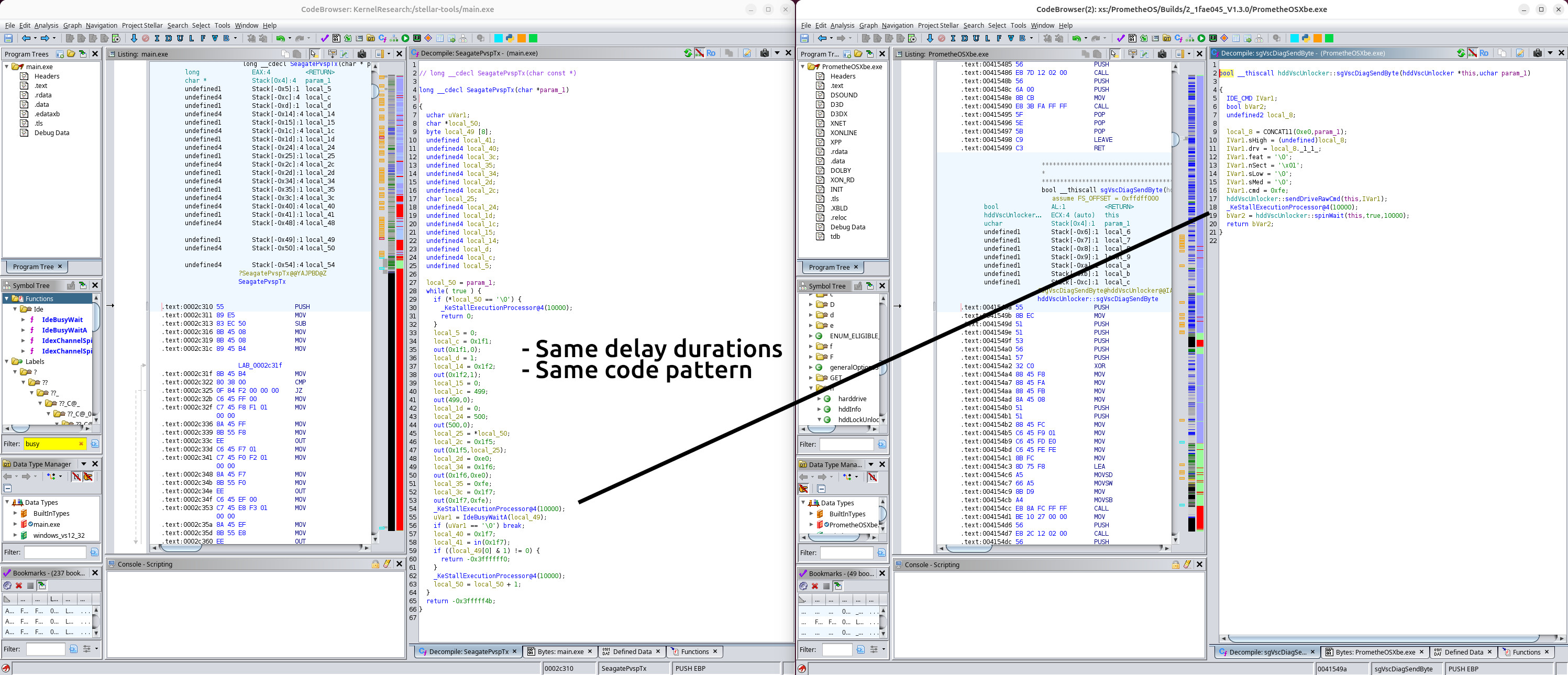Screen dimensions: 1568x675
Task: Open Python interpreter icon in left toolbar
Action: [x=510, y=38]
